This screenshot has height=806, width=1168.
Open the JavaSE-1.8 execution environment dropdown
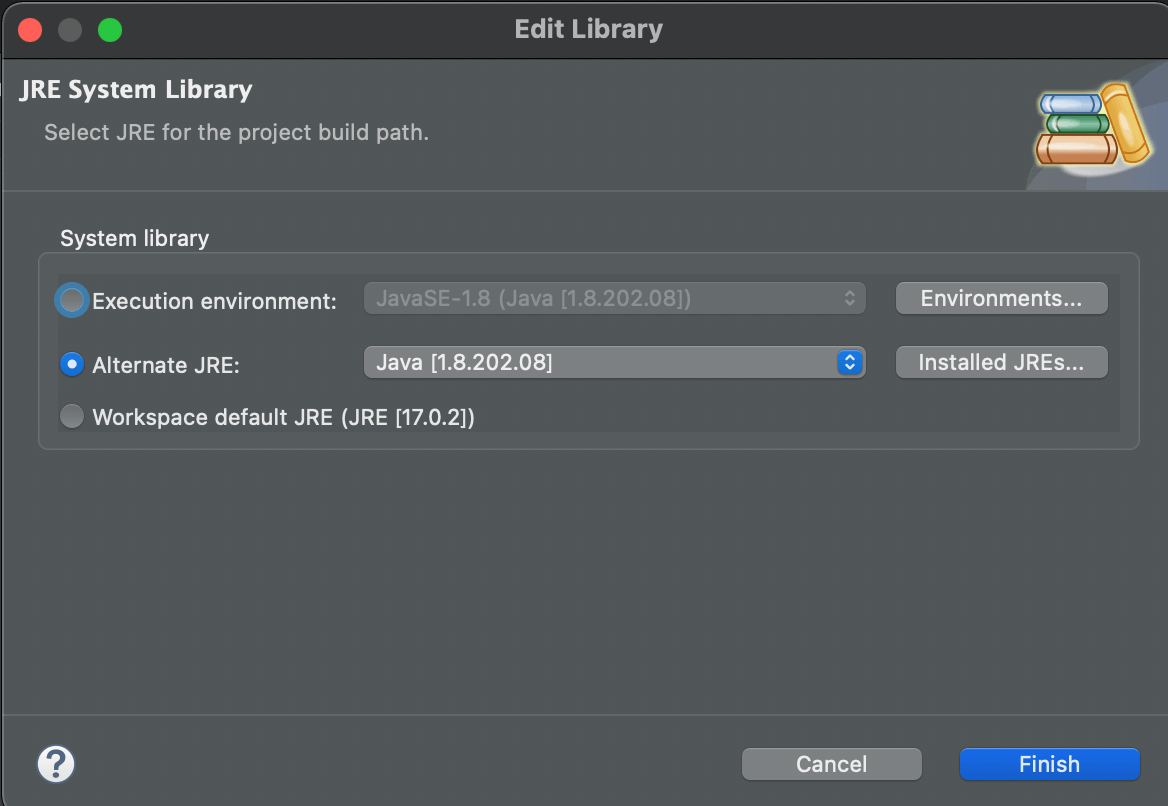click(x=613, y=298)
